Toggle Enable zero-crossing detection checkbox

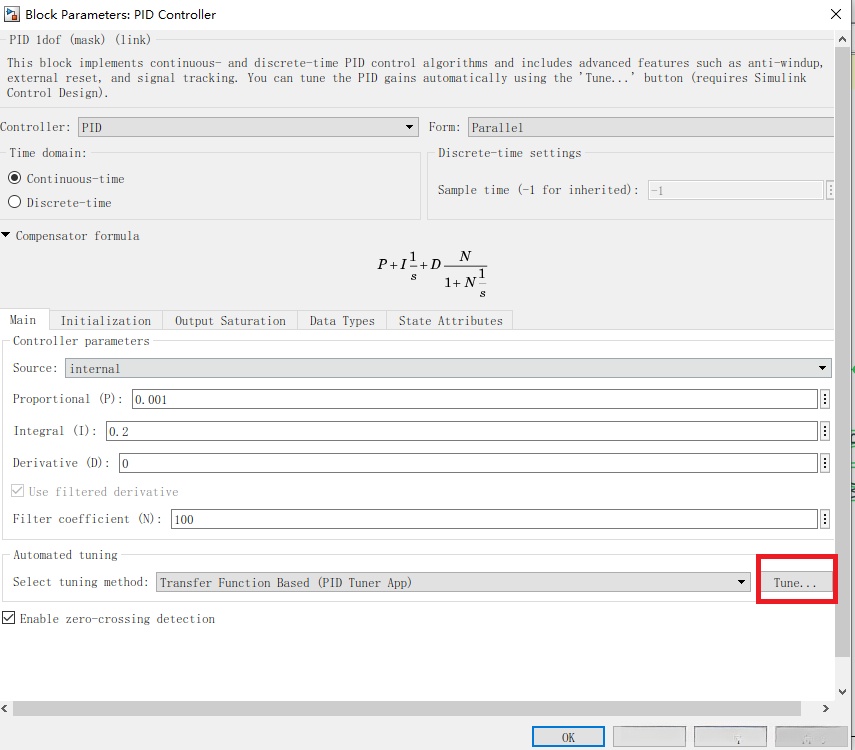[x=9, y=618]
